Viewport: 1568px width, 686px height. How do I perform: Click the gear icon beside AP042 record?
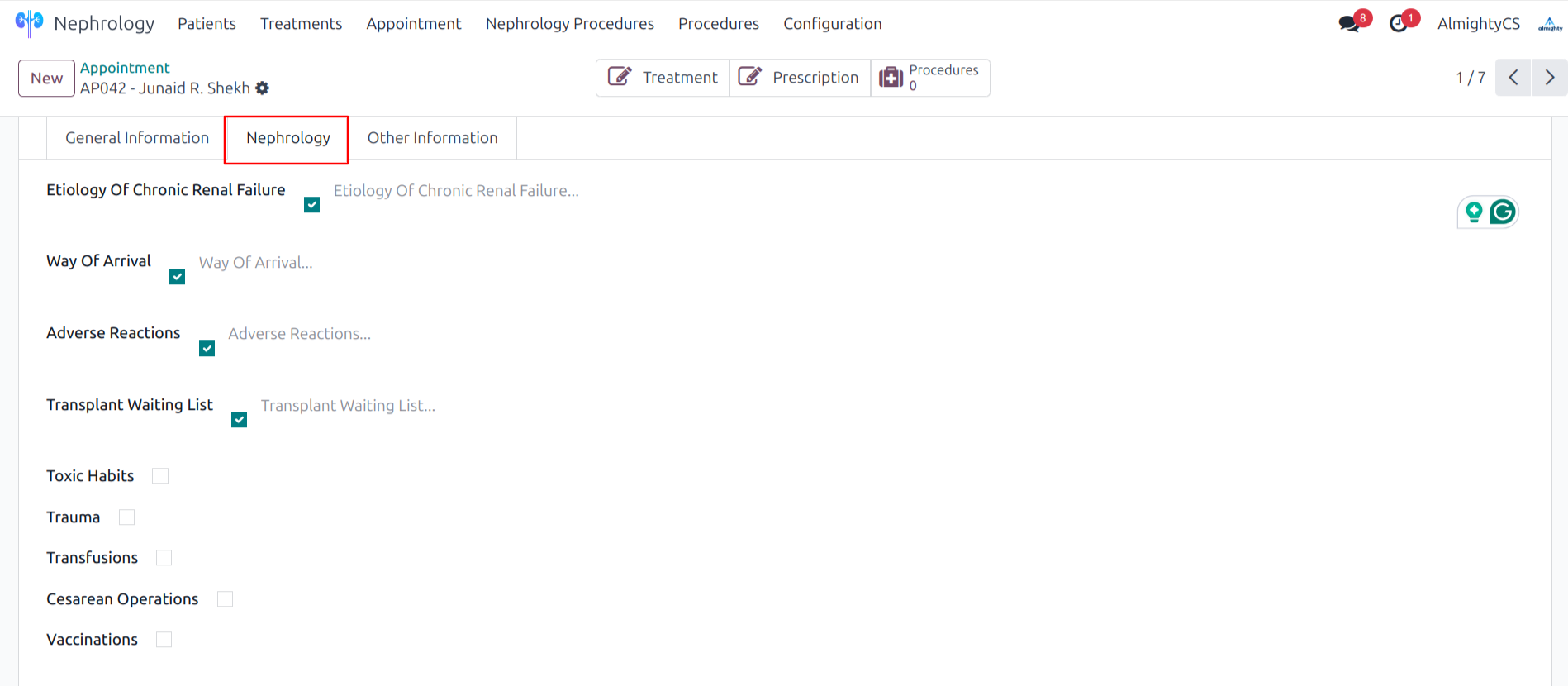[262, 88]
